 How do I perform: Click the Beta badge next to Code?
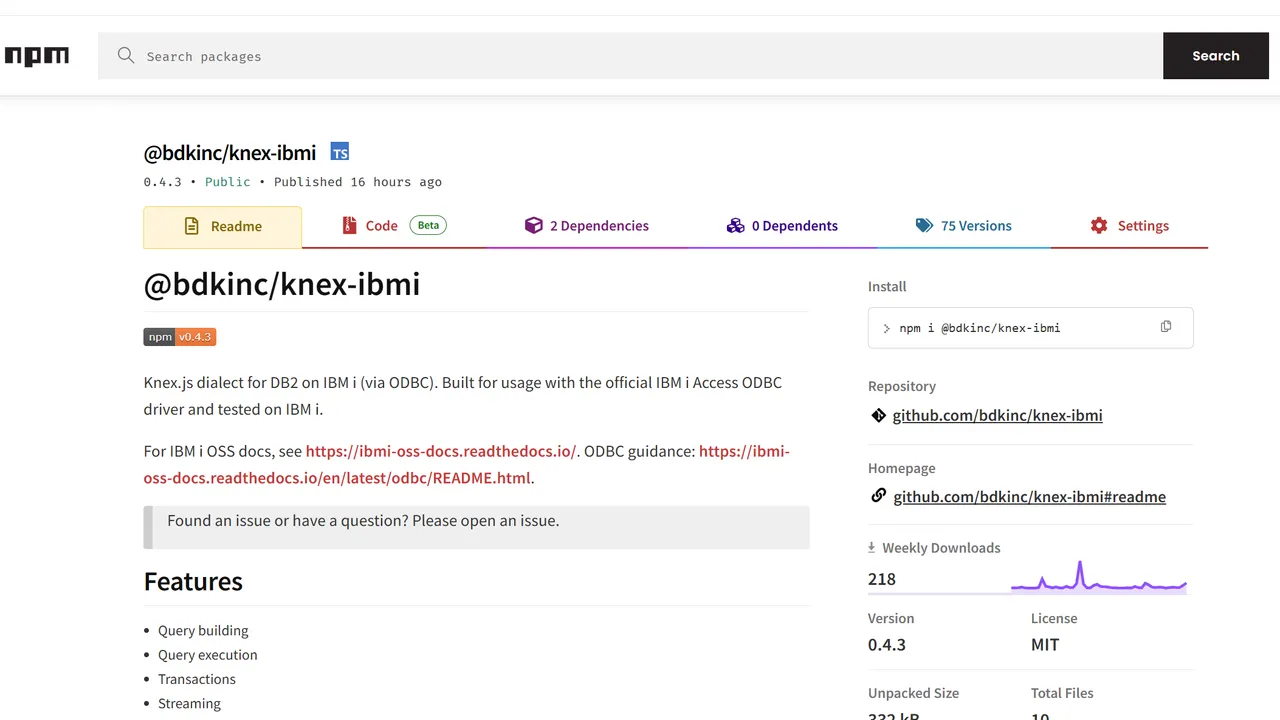428,225
